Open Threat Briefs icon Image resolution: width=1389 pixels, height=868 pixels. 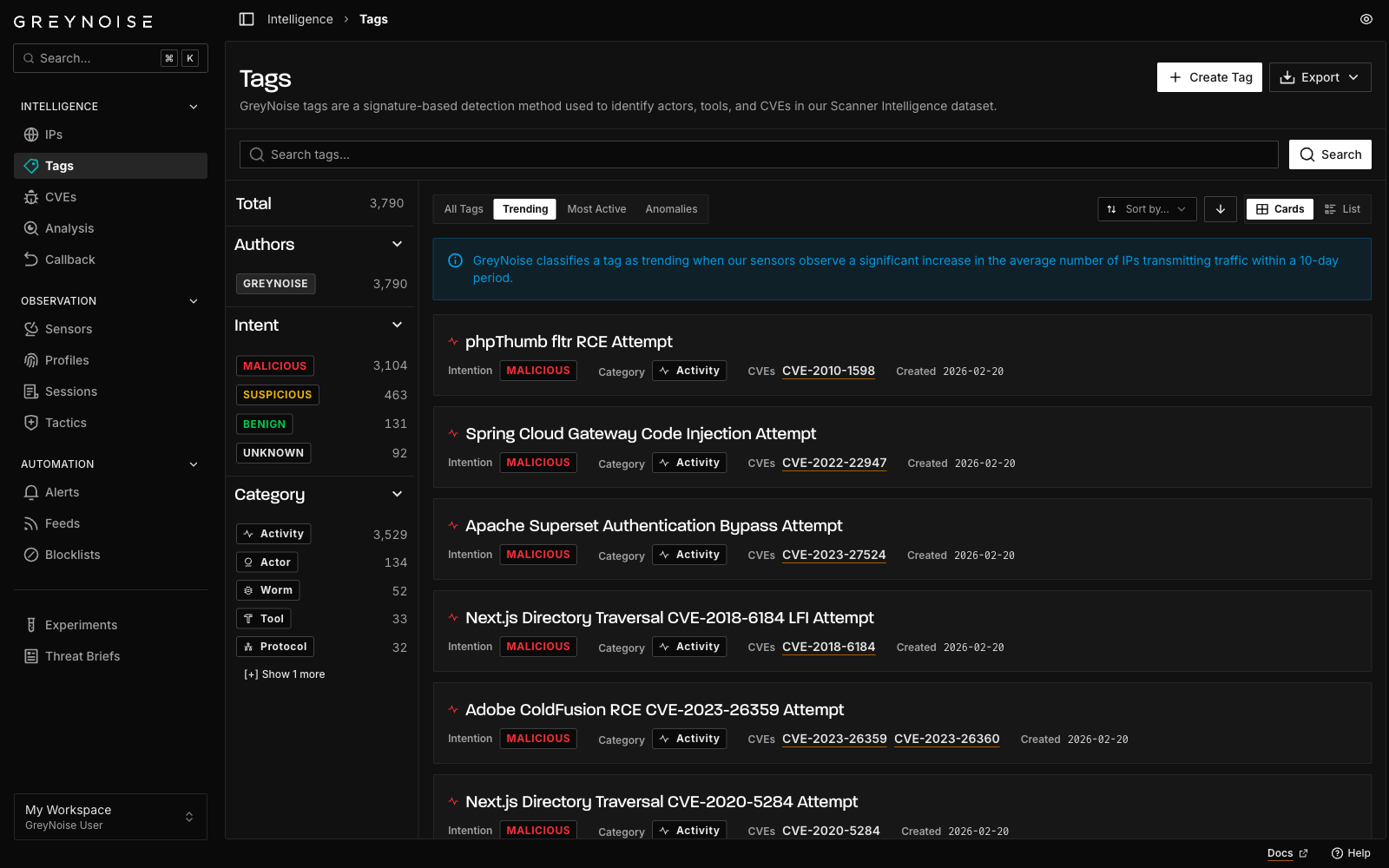[x=31, y=656]
